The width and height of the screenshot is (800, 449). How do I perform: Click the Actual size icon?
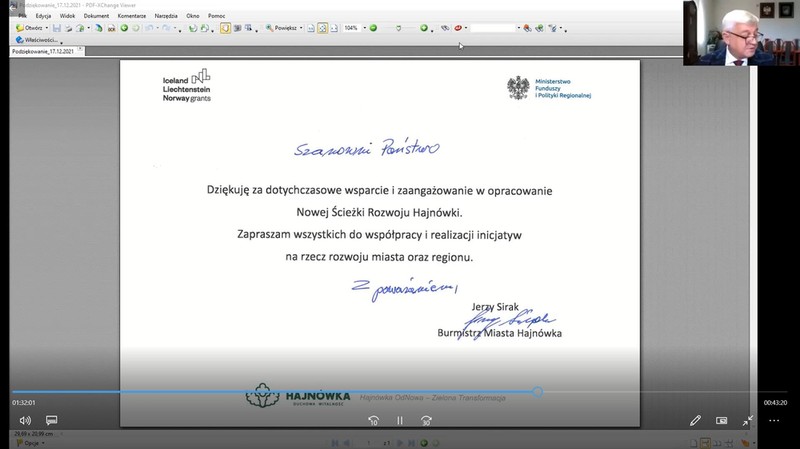click(311, 28)
